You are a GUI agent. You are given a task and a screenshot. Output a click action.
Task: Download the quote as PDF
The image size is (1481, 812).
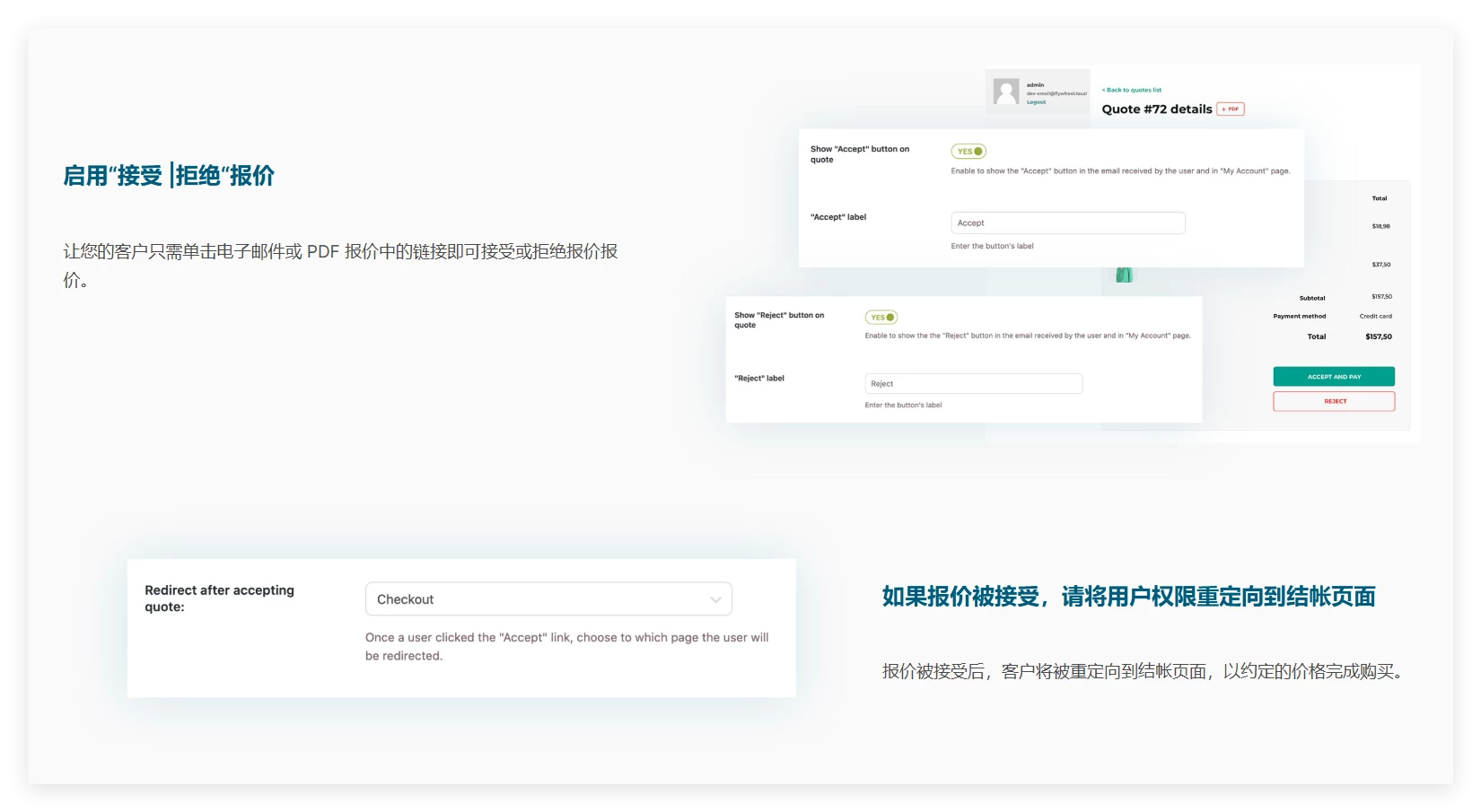1231,109
